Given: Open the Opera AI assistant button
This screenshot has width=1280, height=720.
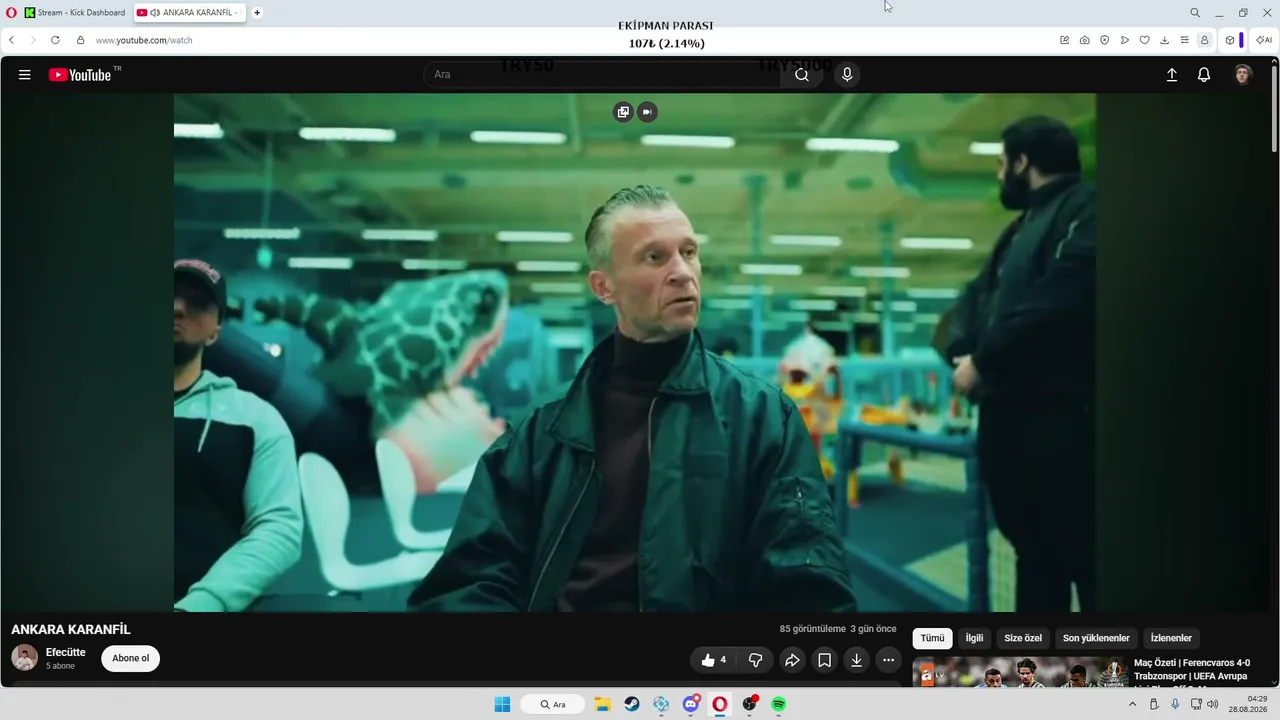Looking at the screenshot, I should point(1264,40).
